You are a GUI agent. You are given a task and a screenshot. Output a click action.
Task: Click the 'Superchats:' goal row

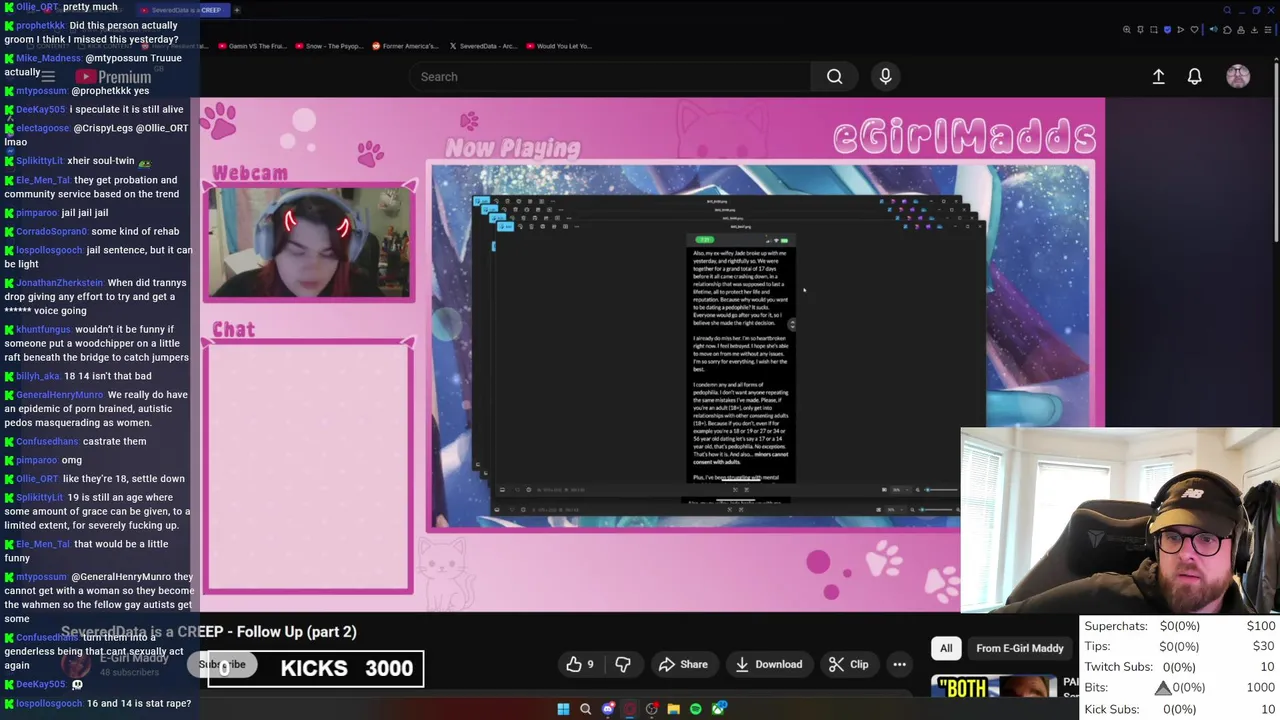[1180, 626]
